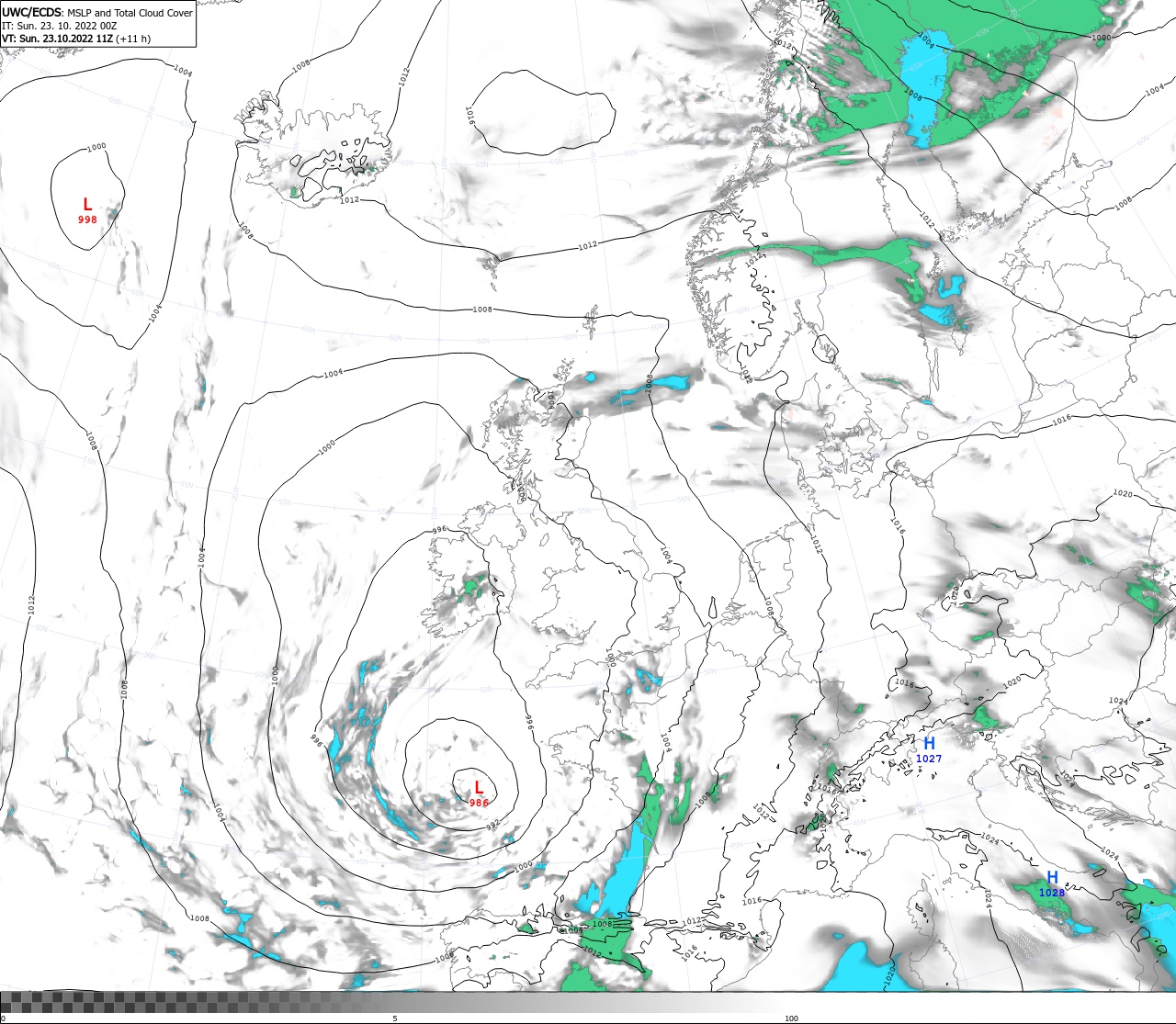Click the 'IT: Sun. 23. 10. 2022 00Z' line
The image size is (1176, 1024).
60,26
